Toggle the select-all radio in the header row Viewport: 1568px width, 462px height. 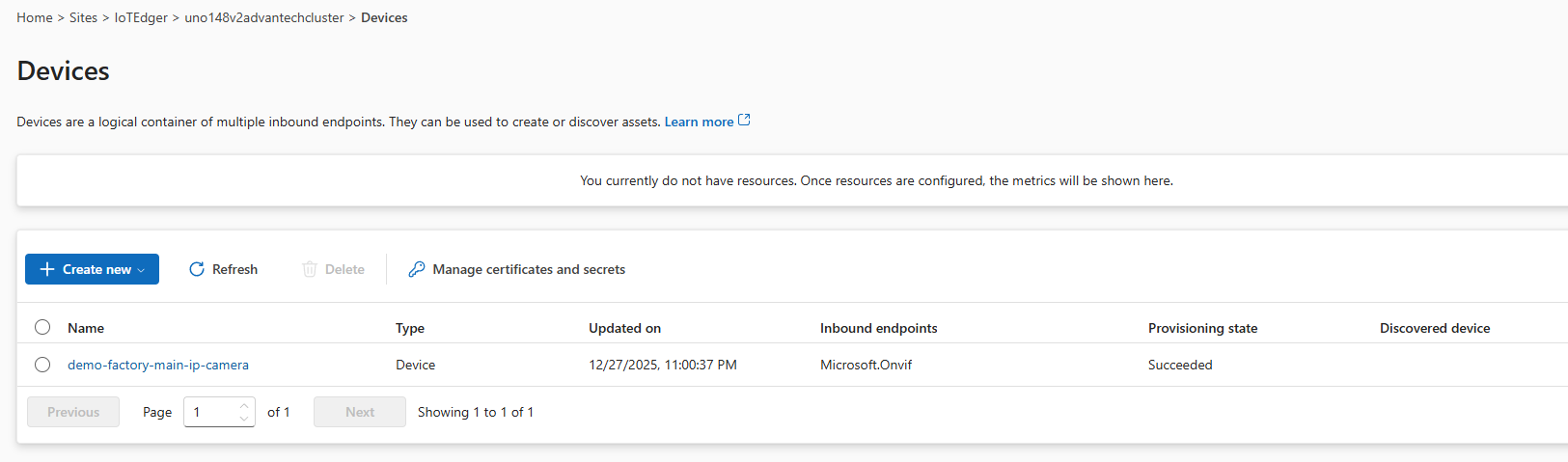coord(42,327)
